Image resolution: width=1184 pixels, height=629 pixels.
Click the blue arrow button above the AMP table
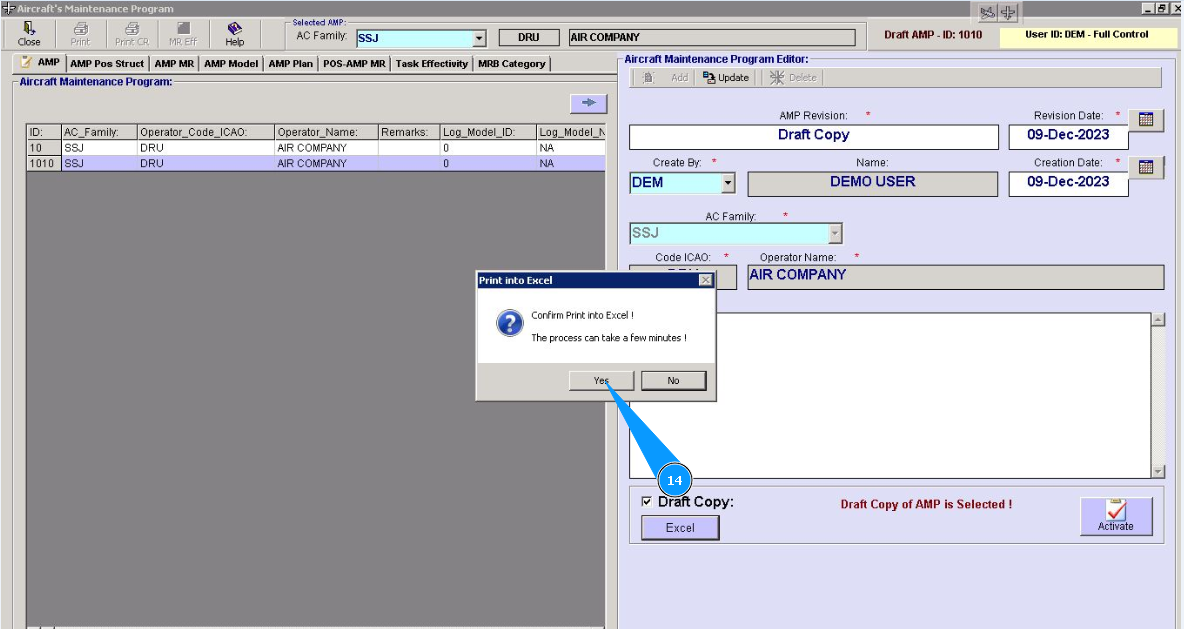[x=588, y=103]
